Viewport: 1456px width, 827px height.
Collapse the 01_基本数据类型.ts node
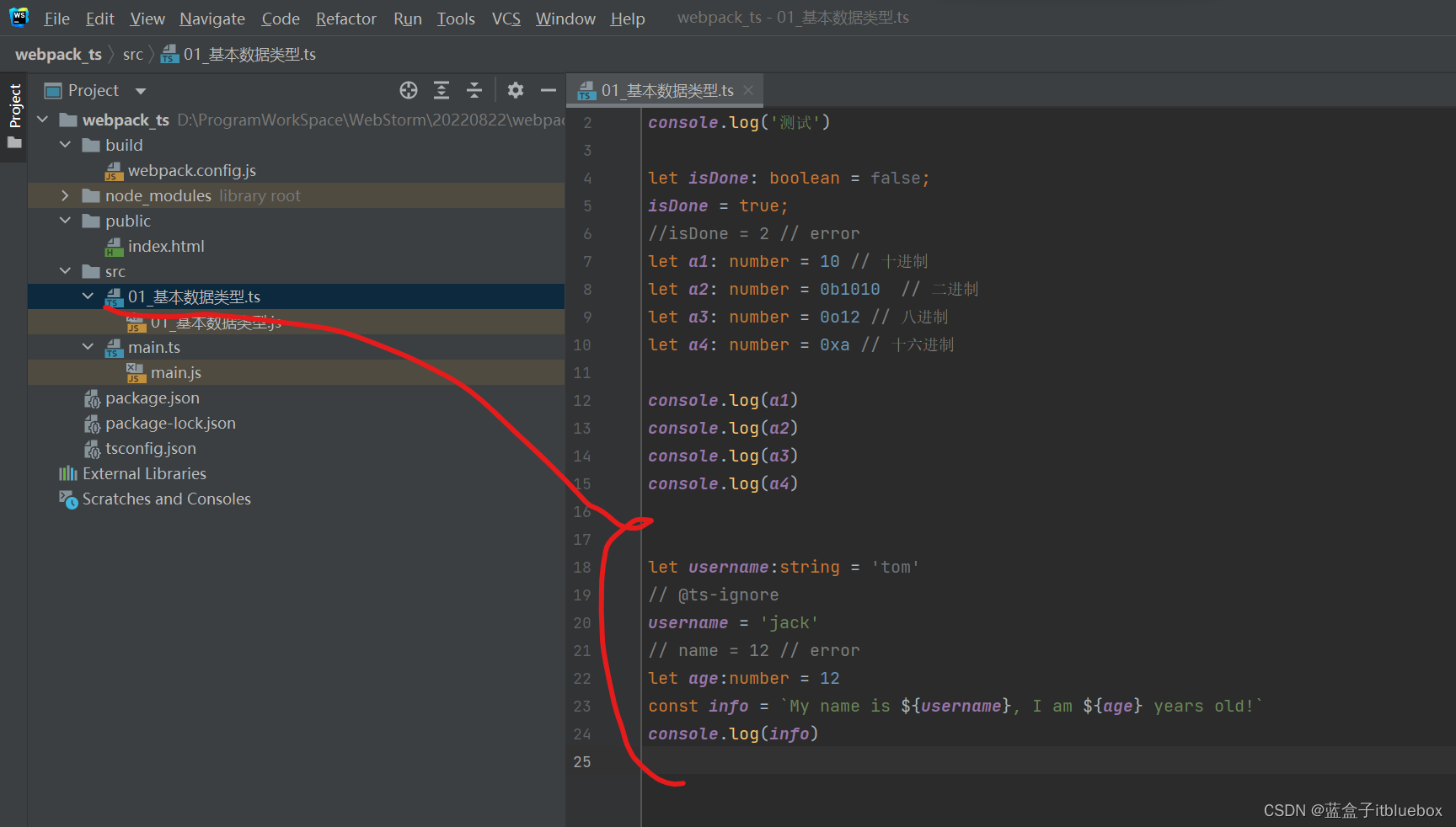[88, 296]
